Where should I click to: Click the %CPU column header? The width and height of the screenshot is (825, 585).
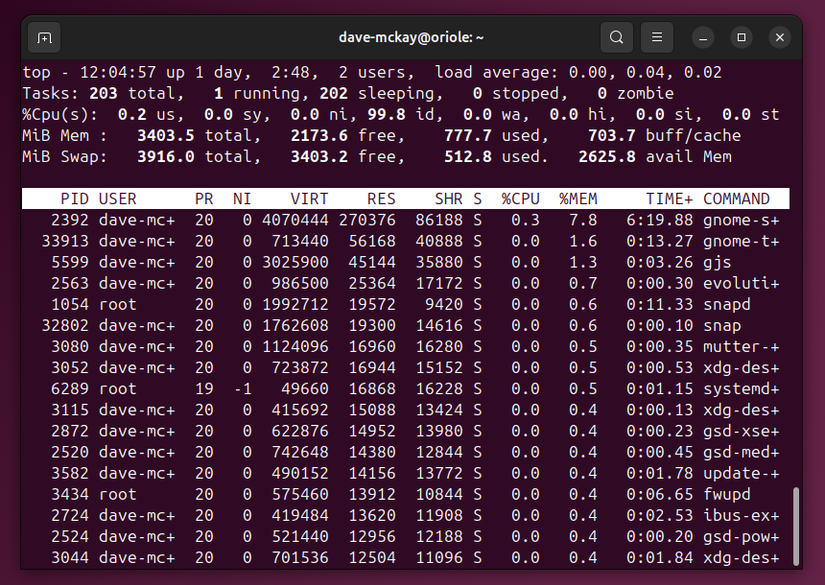(520, 198)
